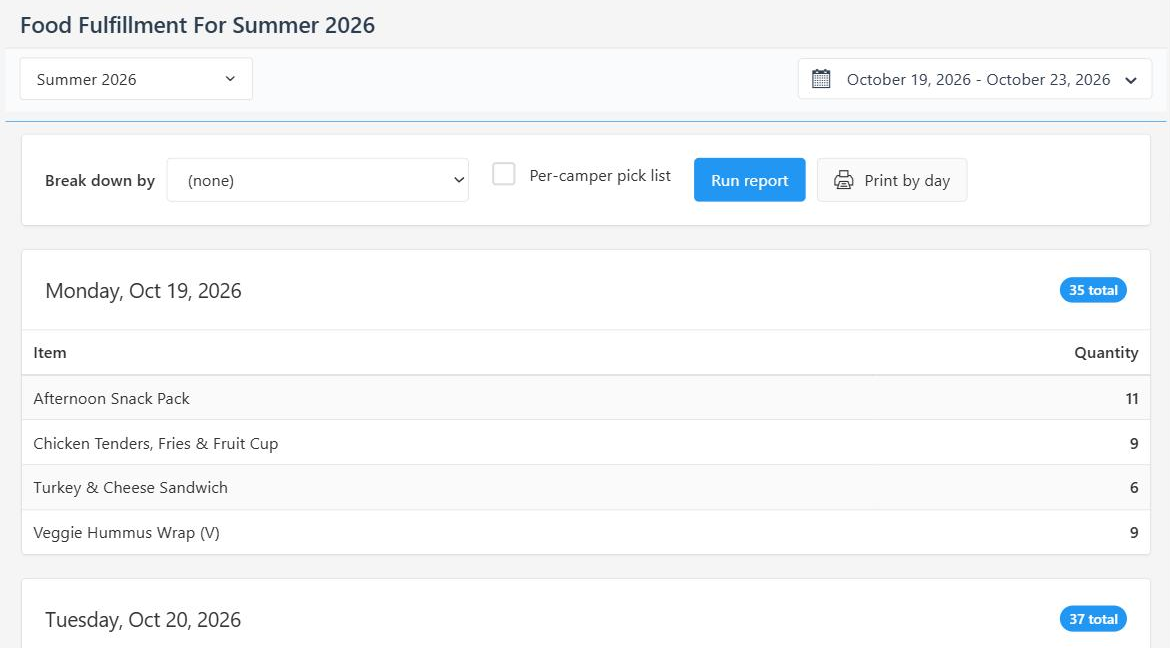Click quantity 11 for Afternoon Snack Pack
The image size is (1170, 648).
[x=1132, y=399]
